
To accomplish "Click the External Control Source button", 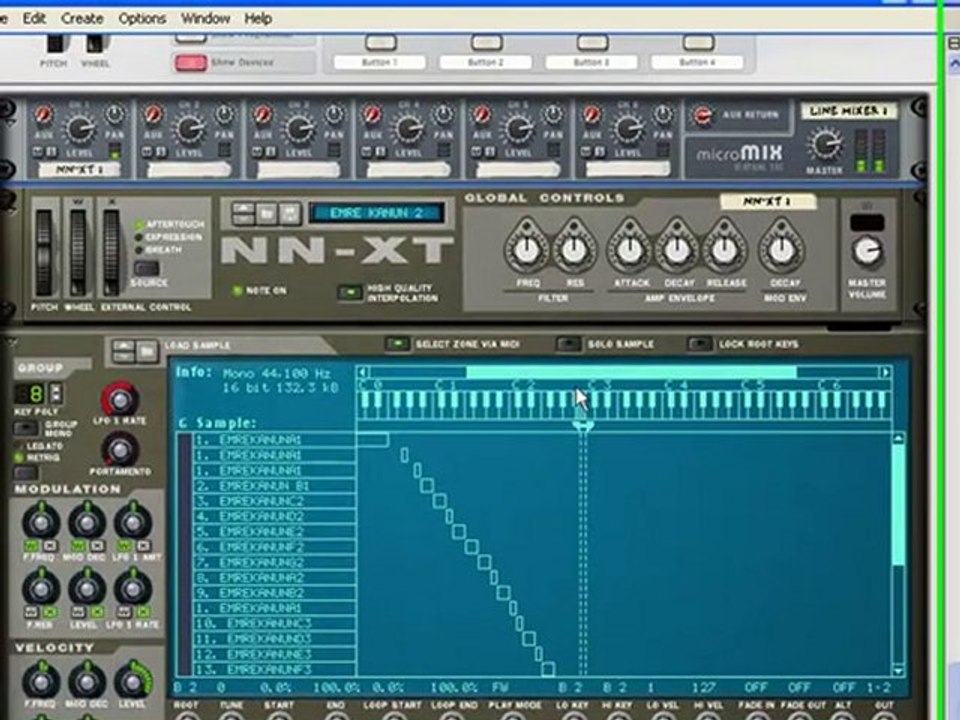I will 147,268.
